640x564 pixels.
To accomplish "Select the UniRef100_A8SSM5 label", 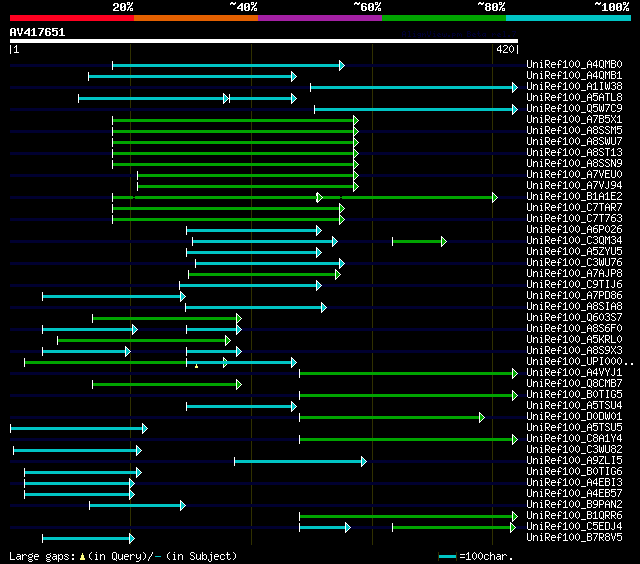I will click(x=574, y=131).
